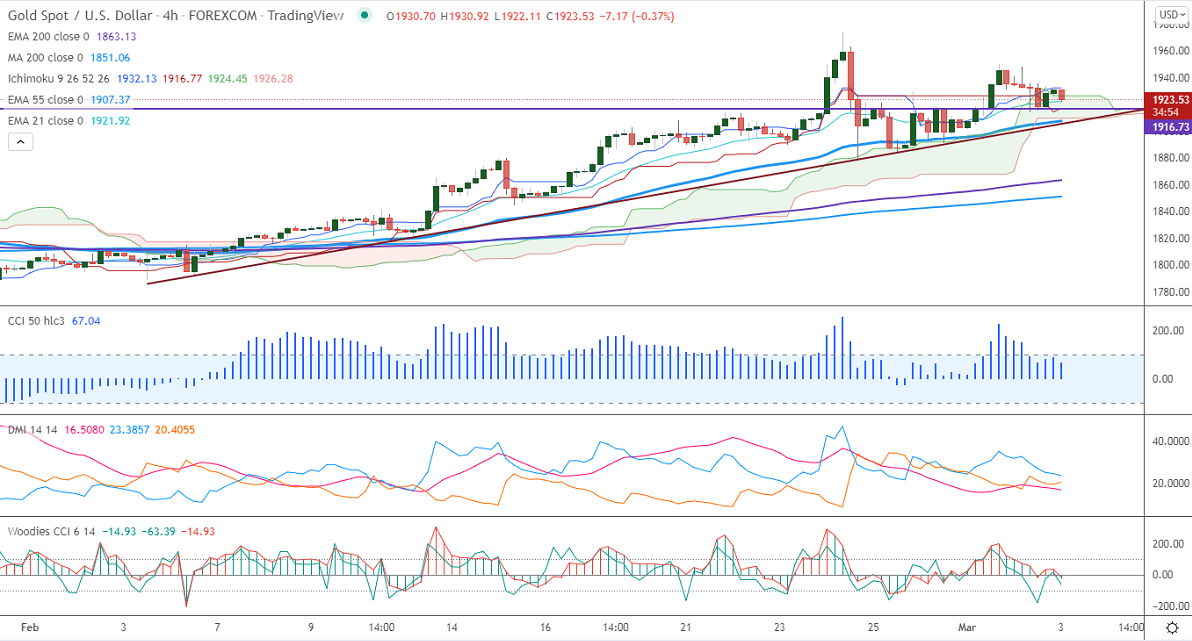The height and width of the screenshot is (641, 1192).
Task: Open chart settings gear icon
Action: click(1172, 627)
